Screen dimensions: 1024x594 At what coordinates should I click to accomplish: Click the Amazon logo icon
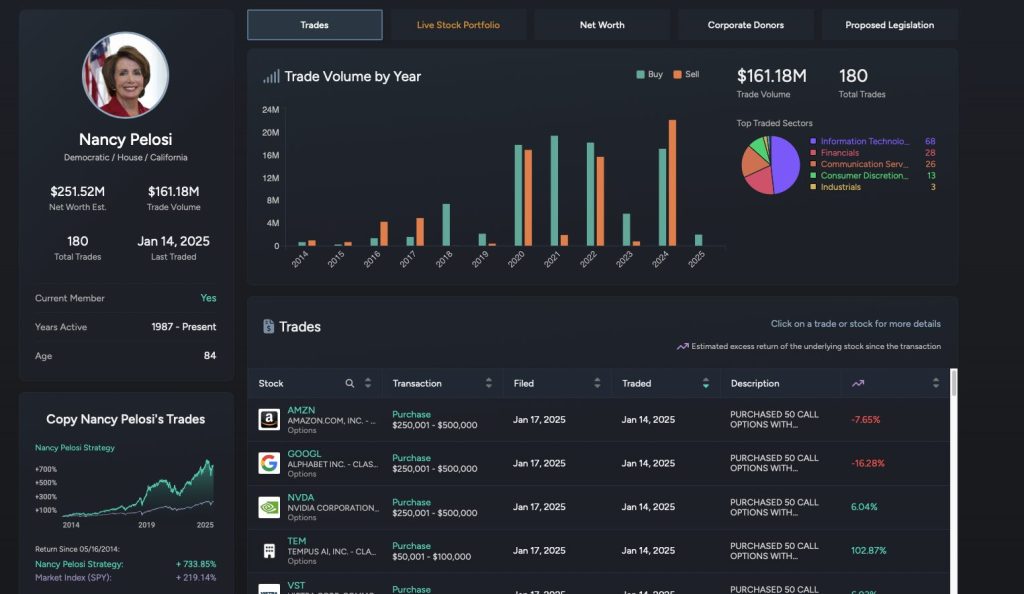pos(269,419)
